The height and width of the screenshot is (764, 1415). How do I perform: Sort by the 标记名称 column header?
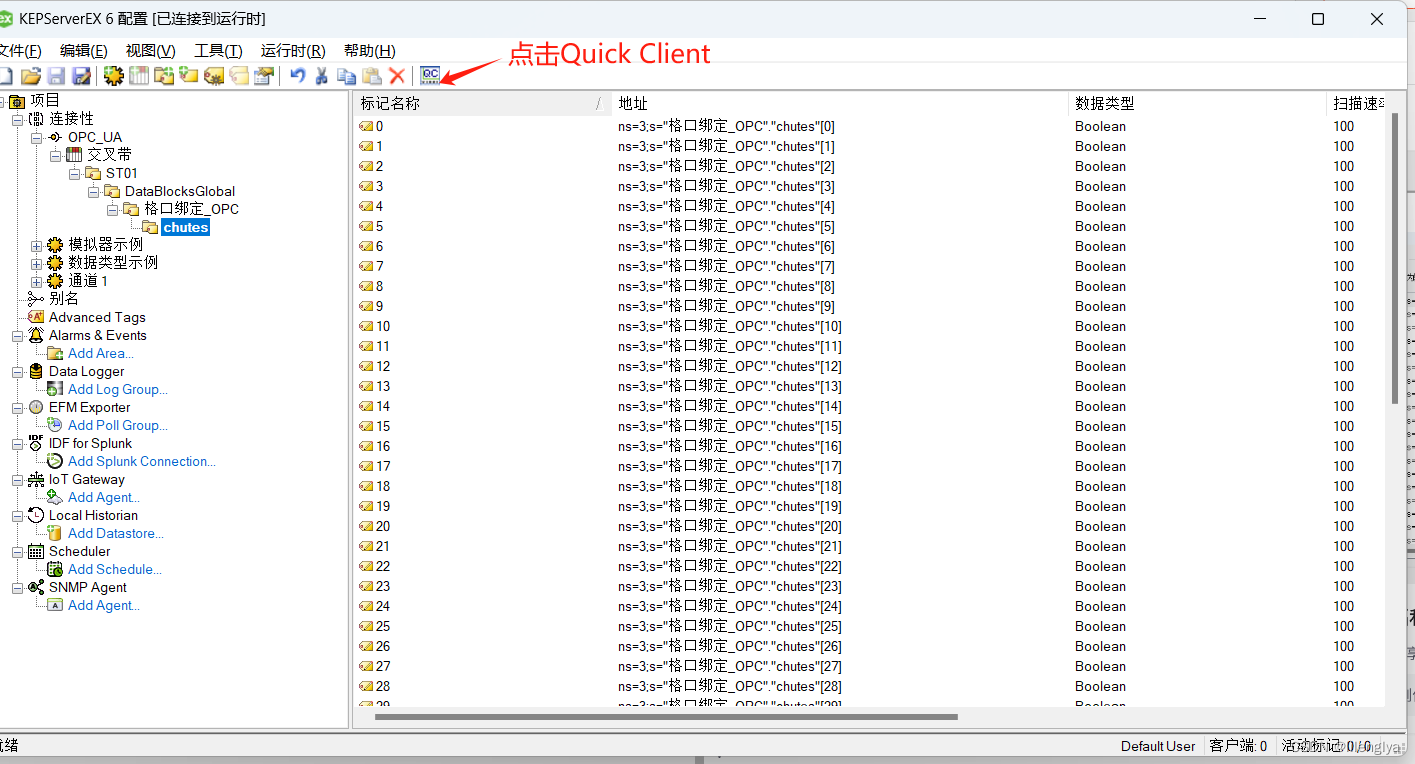pyautogui.click(x=482, y=103)
